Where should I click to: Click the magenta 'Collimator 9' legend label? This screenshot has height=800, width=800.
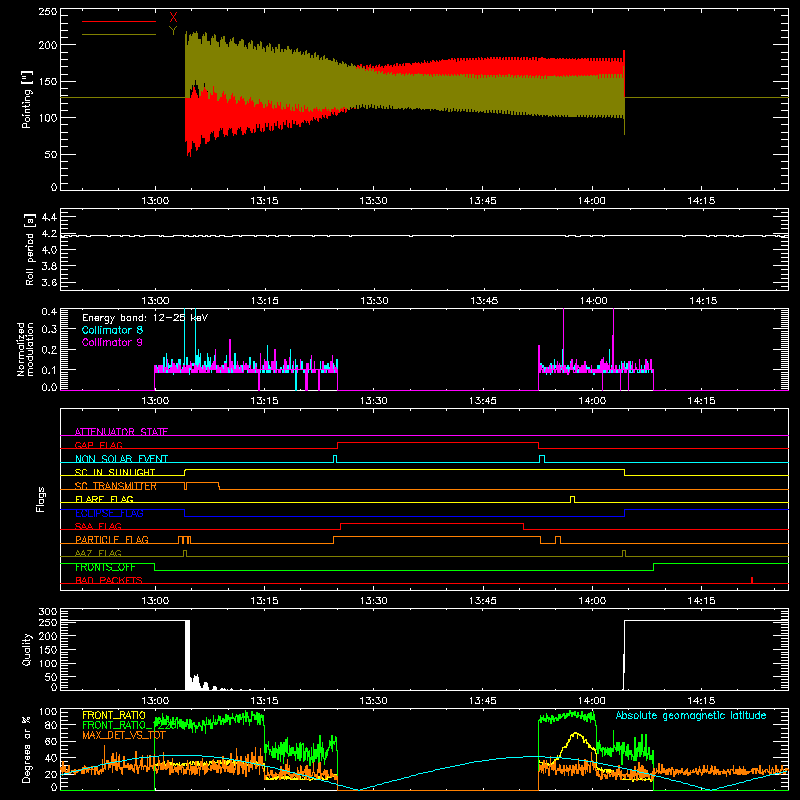tap(112, 342)
